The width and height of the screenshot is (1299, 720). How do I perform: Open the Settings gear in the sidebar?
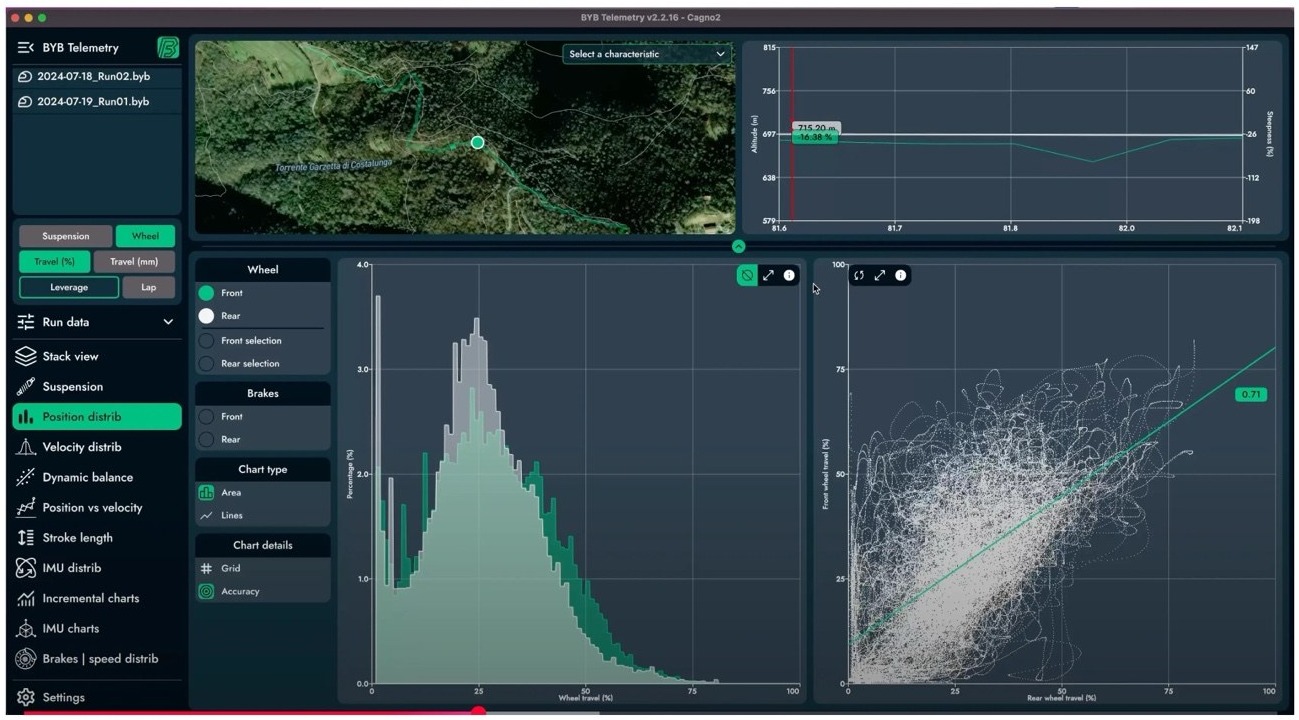tap(26, 697)
